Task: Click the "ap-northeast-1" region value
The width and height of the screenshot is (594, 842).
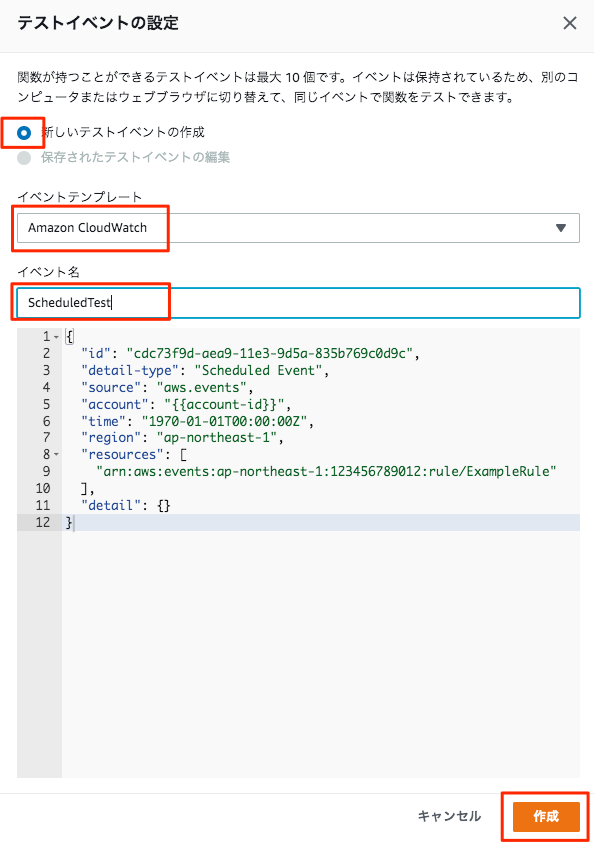Action: click(217, 438)
